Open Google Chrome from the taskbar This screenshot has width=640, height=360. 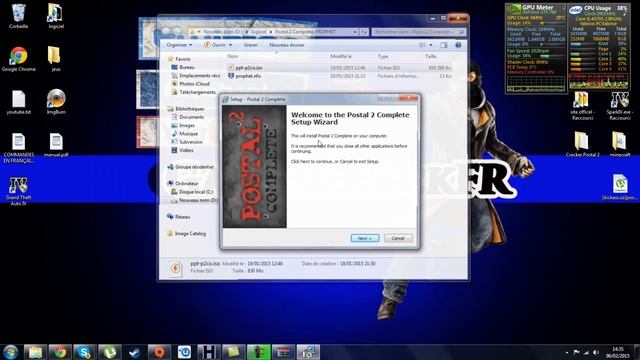click(x=60, y=352)
